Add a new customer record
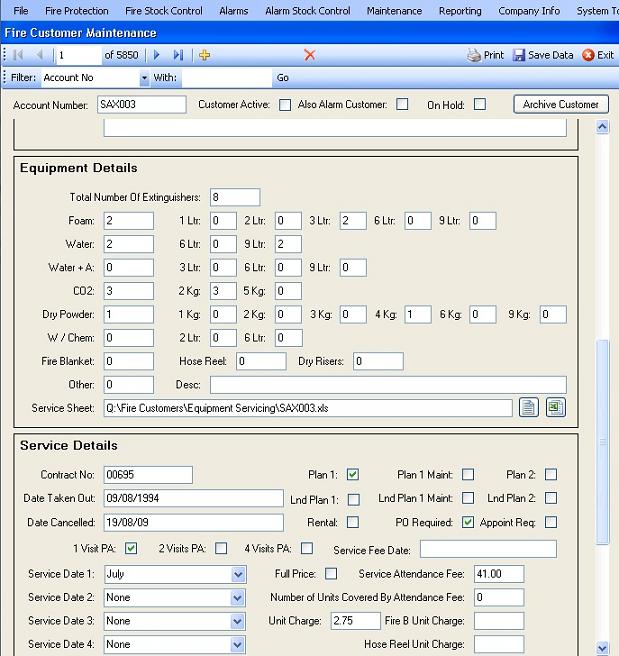619x656 pixels. point(205,55)
